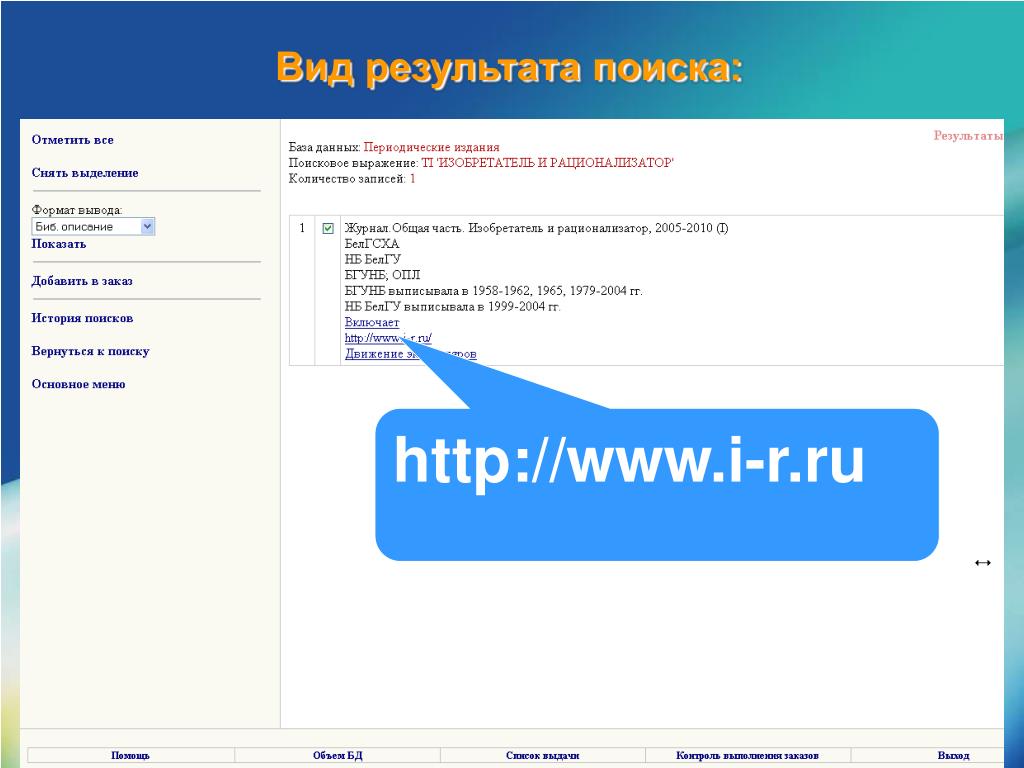The image size is (1024, 768).
Task: Open the 'Формат вывода' dropdown
Action: [93, 227]
